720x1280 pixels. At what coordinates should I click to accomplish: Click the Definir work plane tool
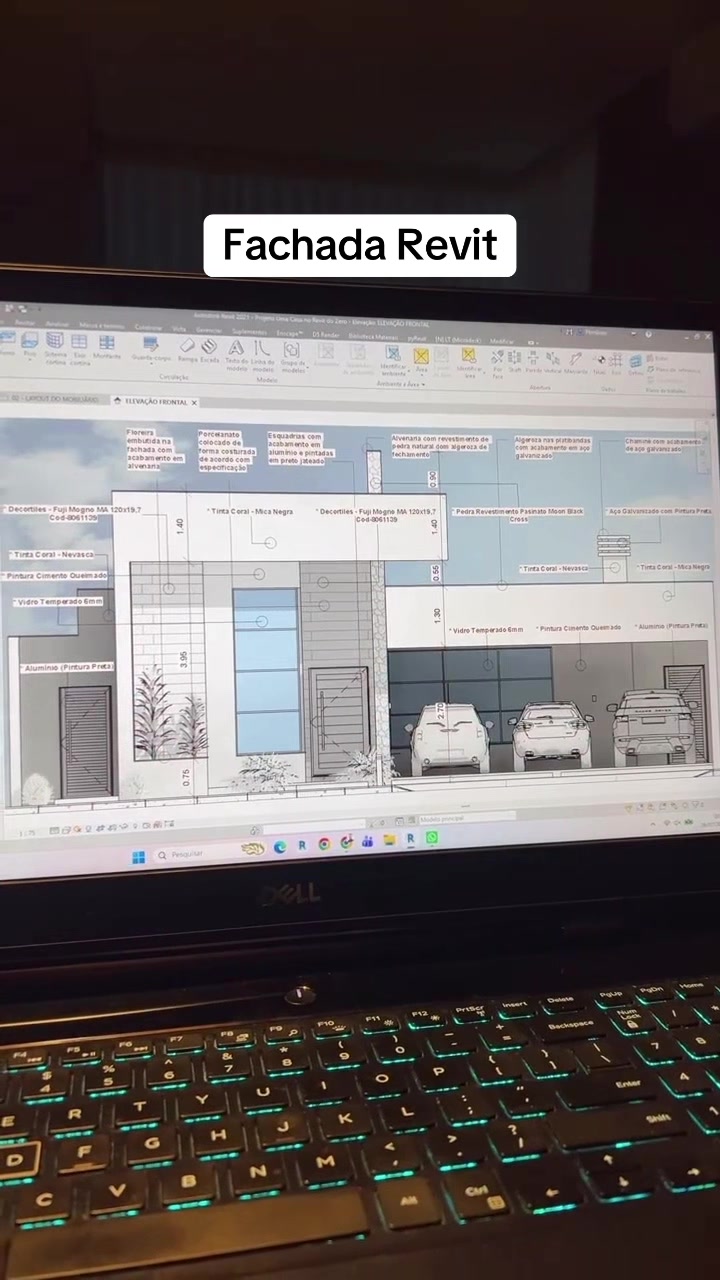pos(635,365)
